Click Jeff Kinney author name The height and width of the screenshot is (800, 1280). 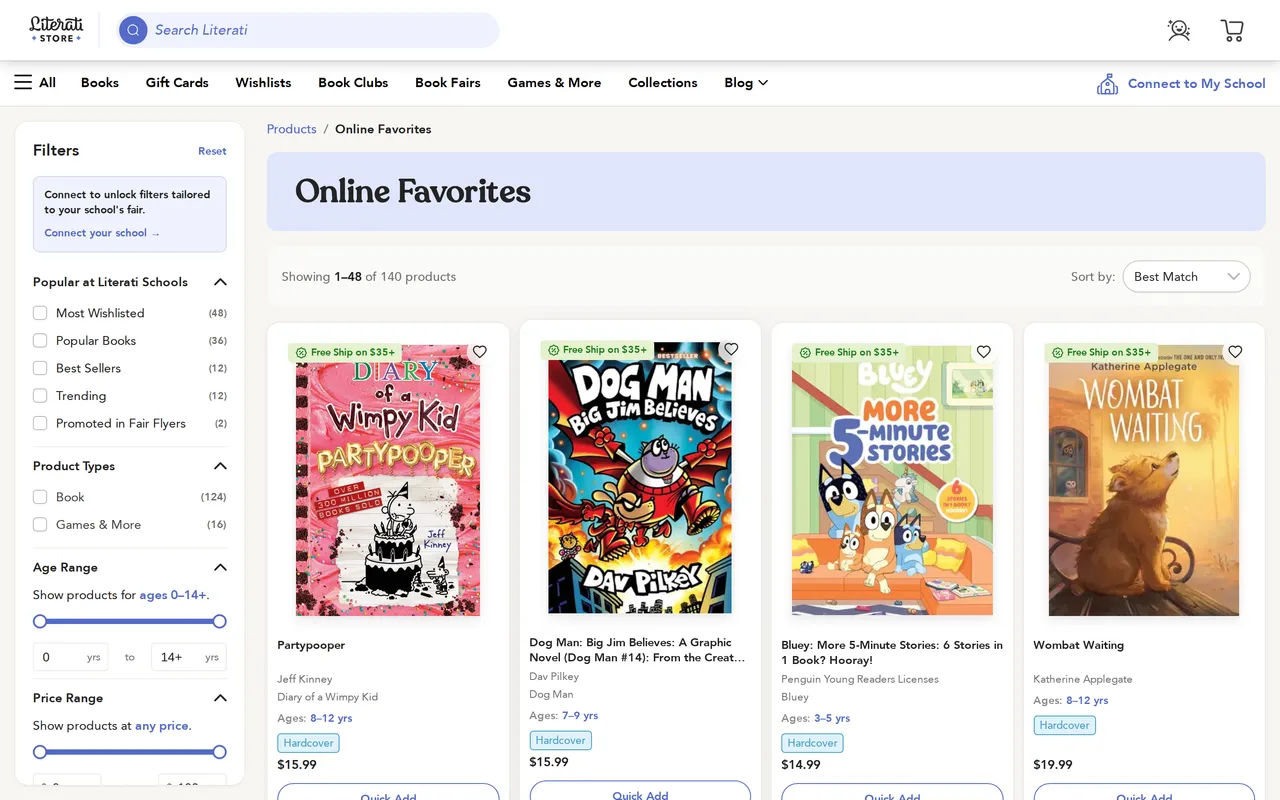(x=305, y=679)
